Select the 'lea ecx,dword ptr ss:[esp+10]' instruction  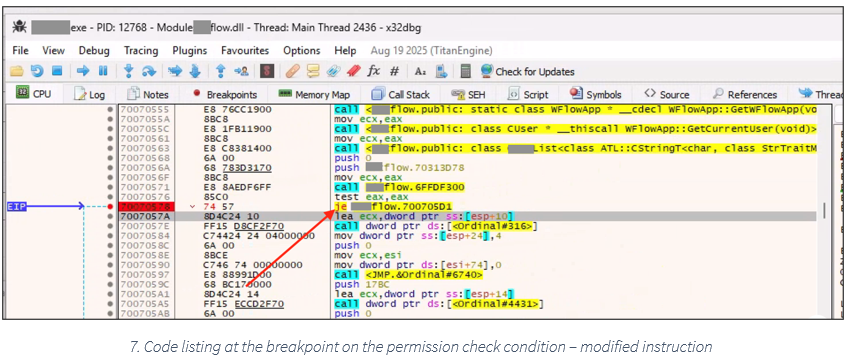(423, 216)
